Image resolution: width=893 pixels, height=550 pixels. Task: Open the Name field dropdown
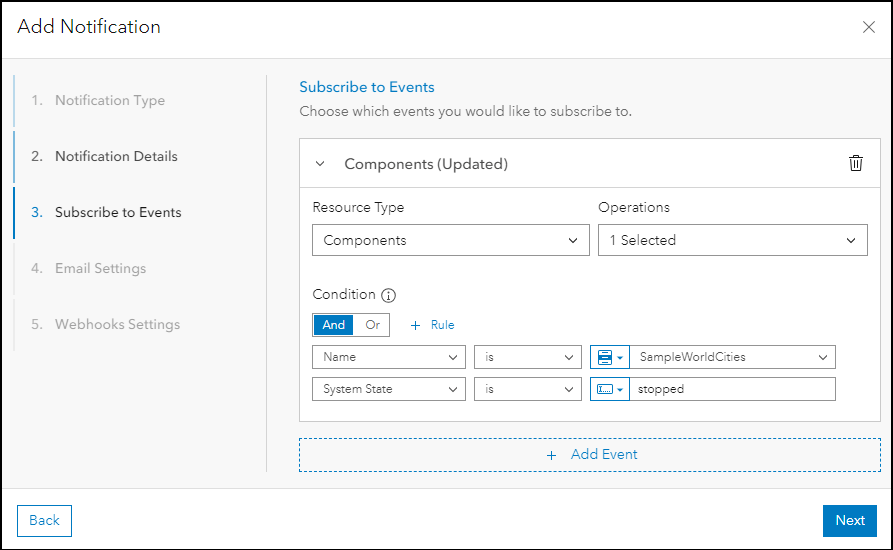(x=388, y=357)
